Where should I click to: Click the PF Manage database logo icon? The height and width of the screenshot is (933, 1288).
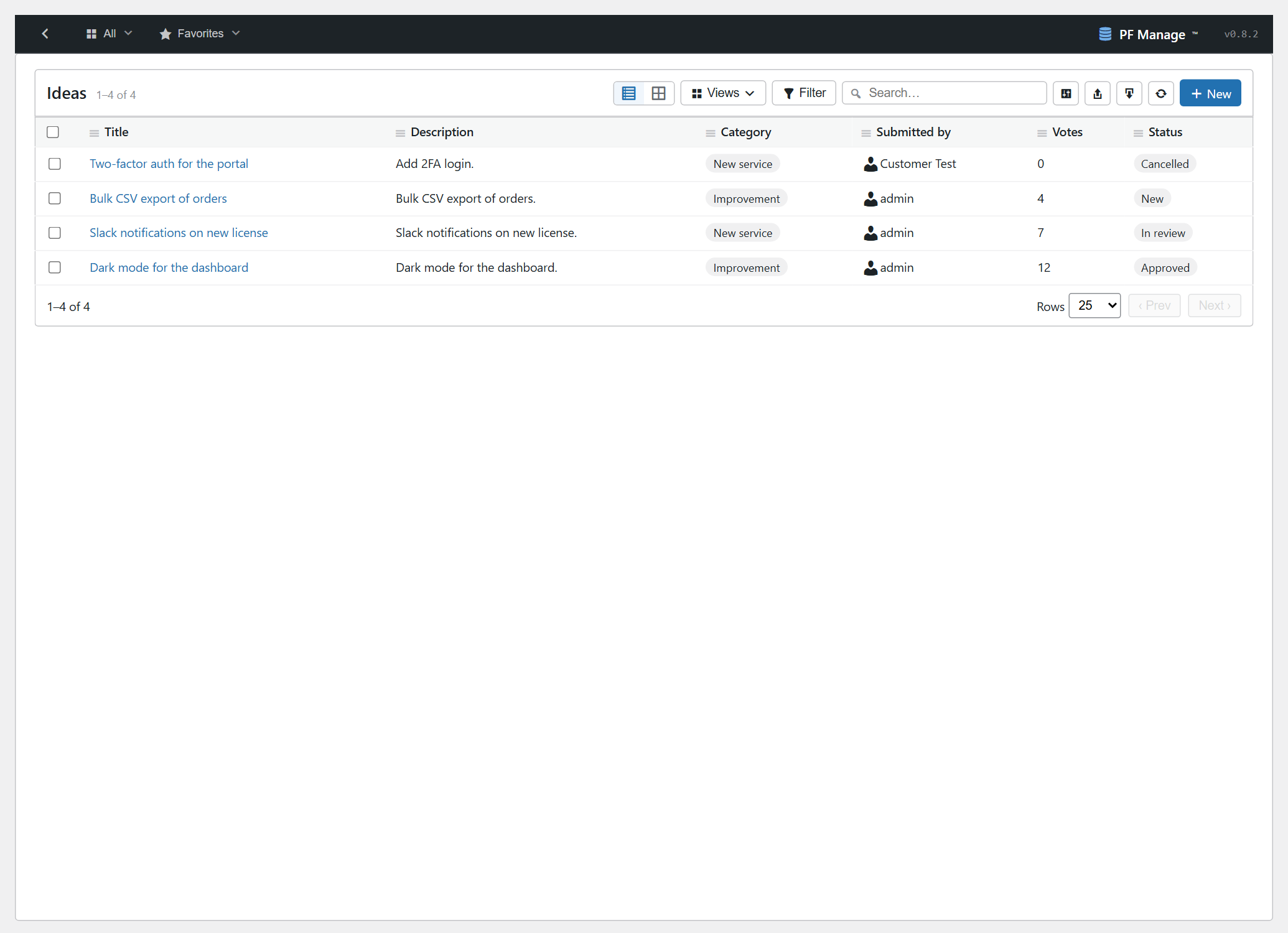tap(1105, 34)
